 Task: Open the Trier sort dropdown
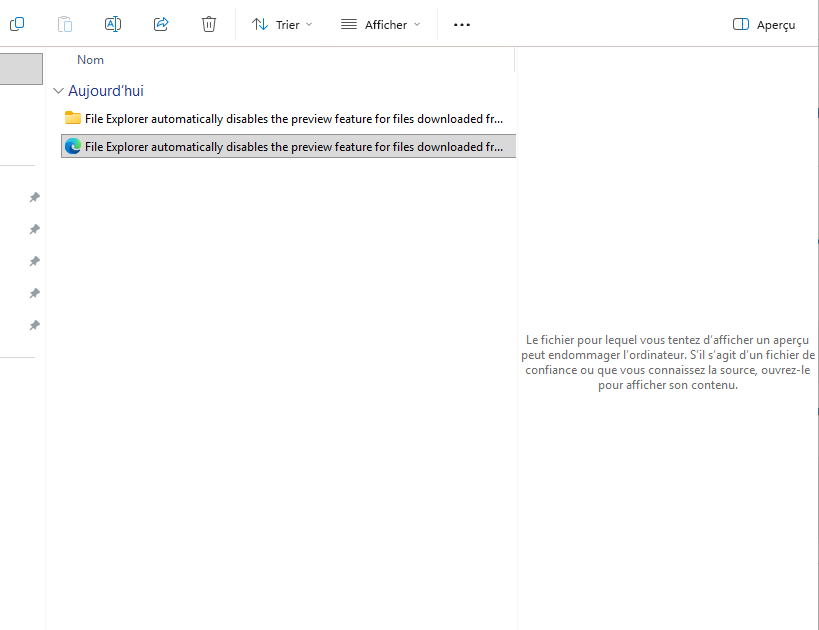point(281,24)
